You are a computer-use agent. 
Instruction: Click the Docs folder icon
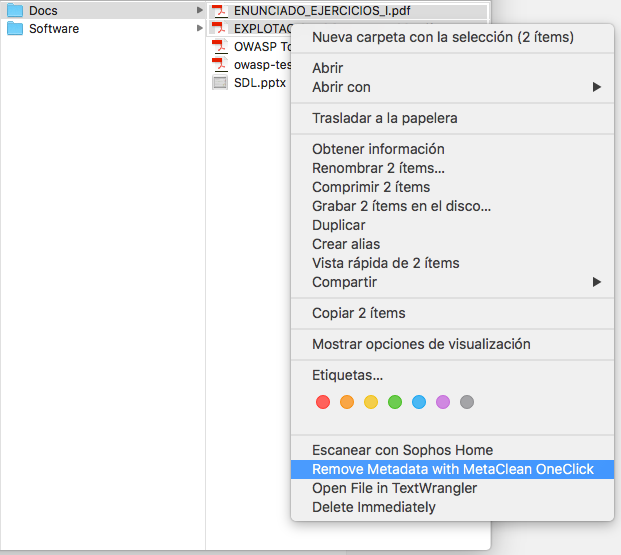(x=15, y=11)
